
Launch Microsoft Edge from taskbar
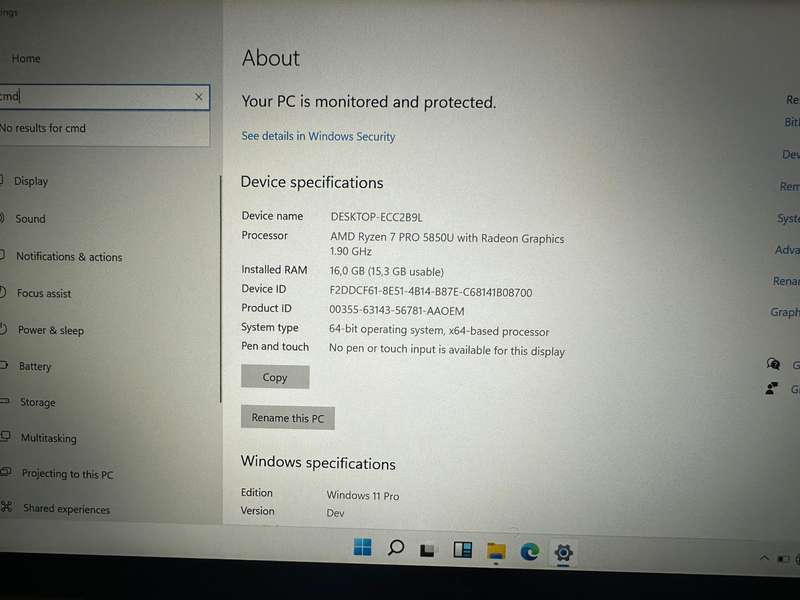pos(530,552)
